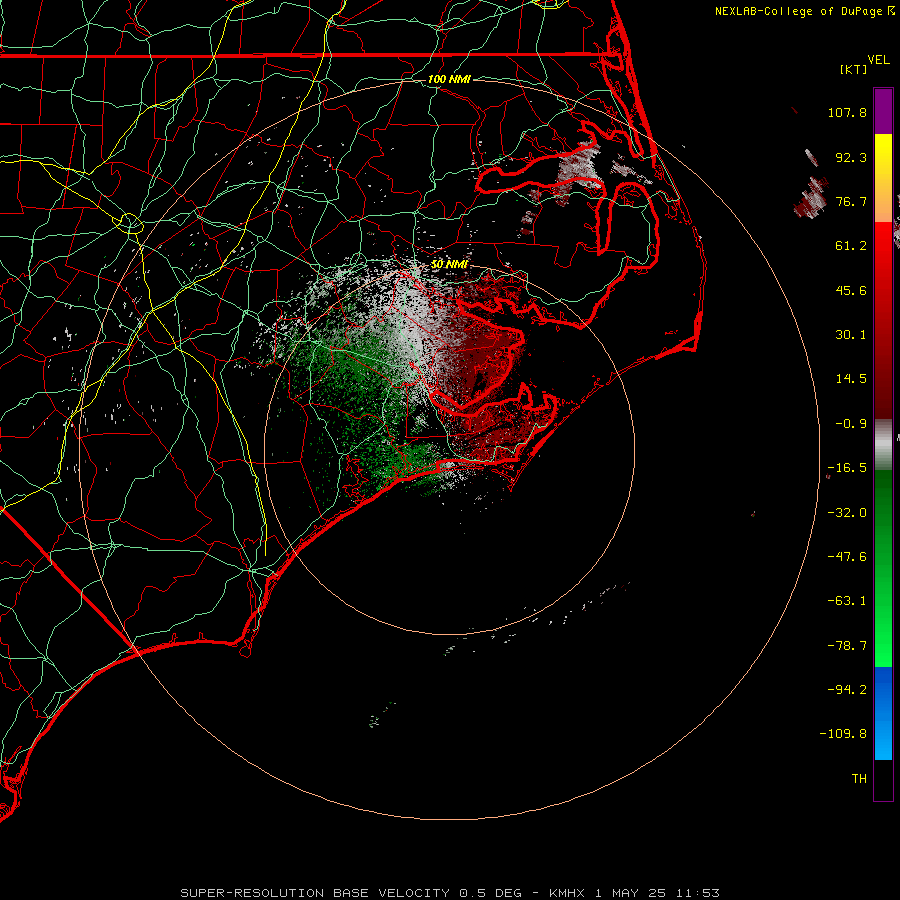Screen dimensions: 900x900
Task: Click the 100 NMI range ring label
Action: click(x=449, y=79)
